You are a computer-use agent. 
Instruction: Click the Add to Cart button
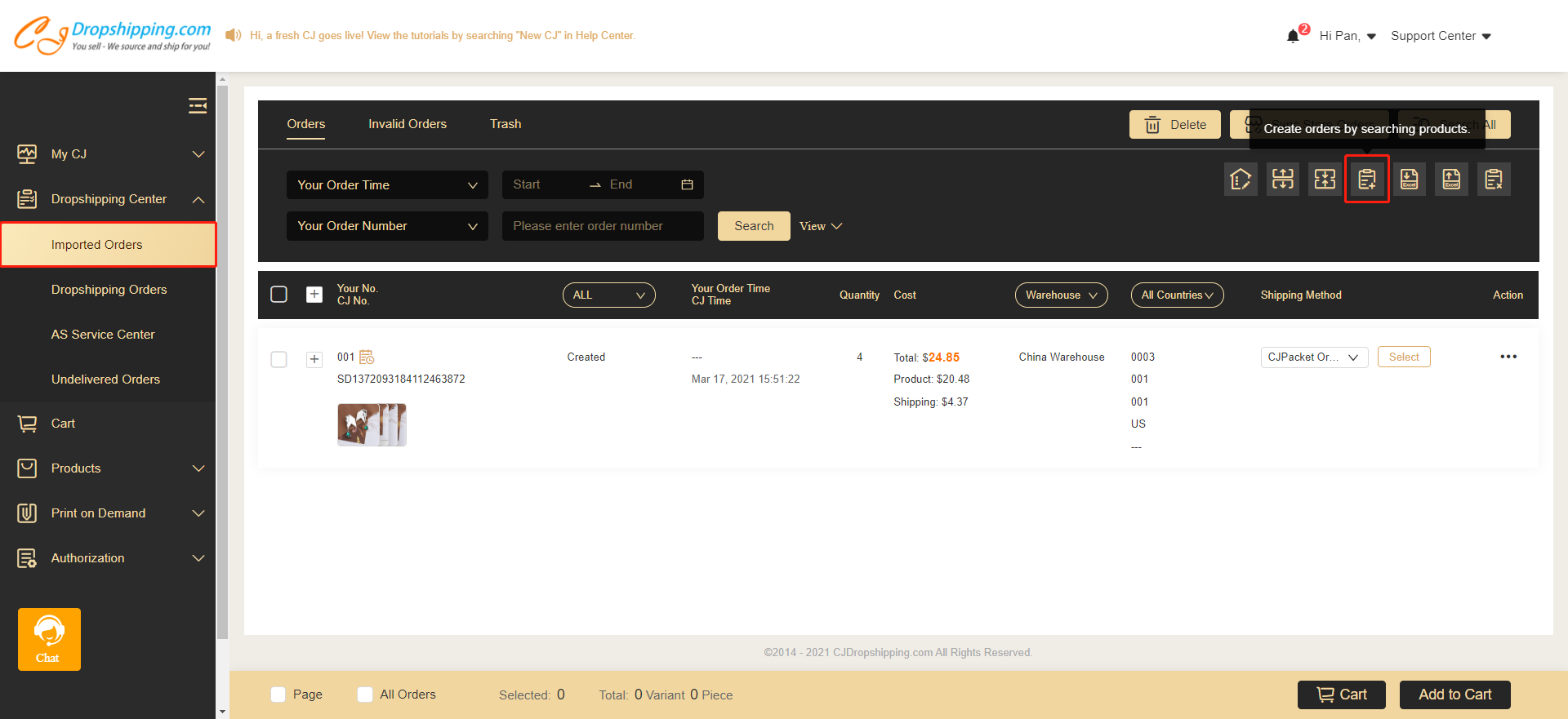pos(1454,695)
